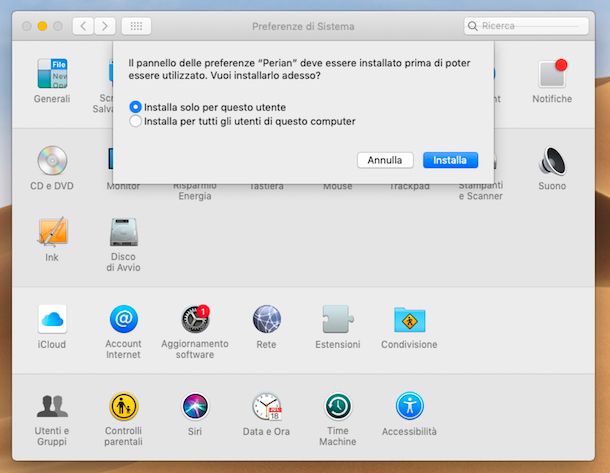The height and width of the screenshot is (473, 610).
Task: Open Controlli parentali preferences
Action: coord(123,406)
